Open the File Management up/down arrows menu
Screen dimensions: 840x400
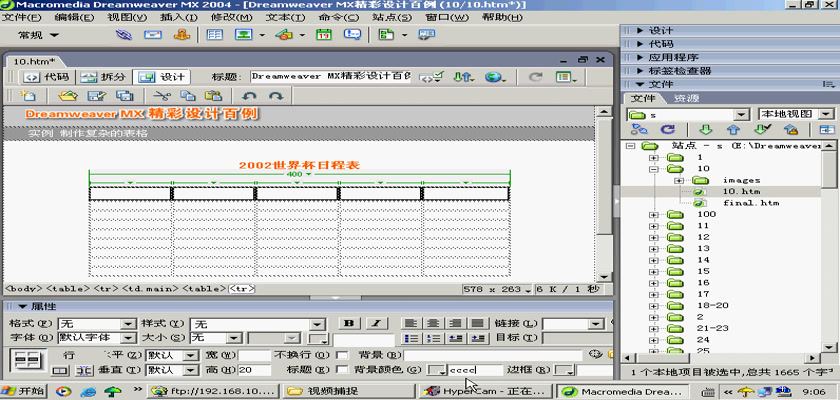(x=464, y=77)
